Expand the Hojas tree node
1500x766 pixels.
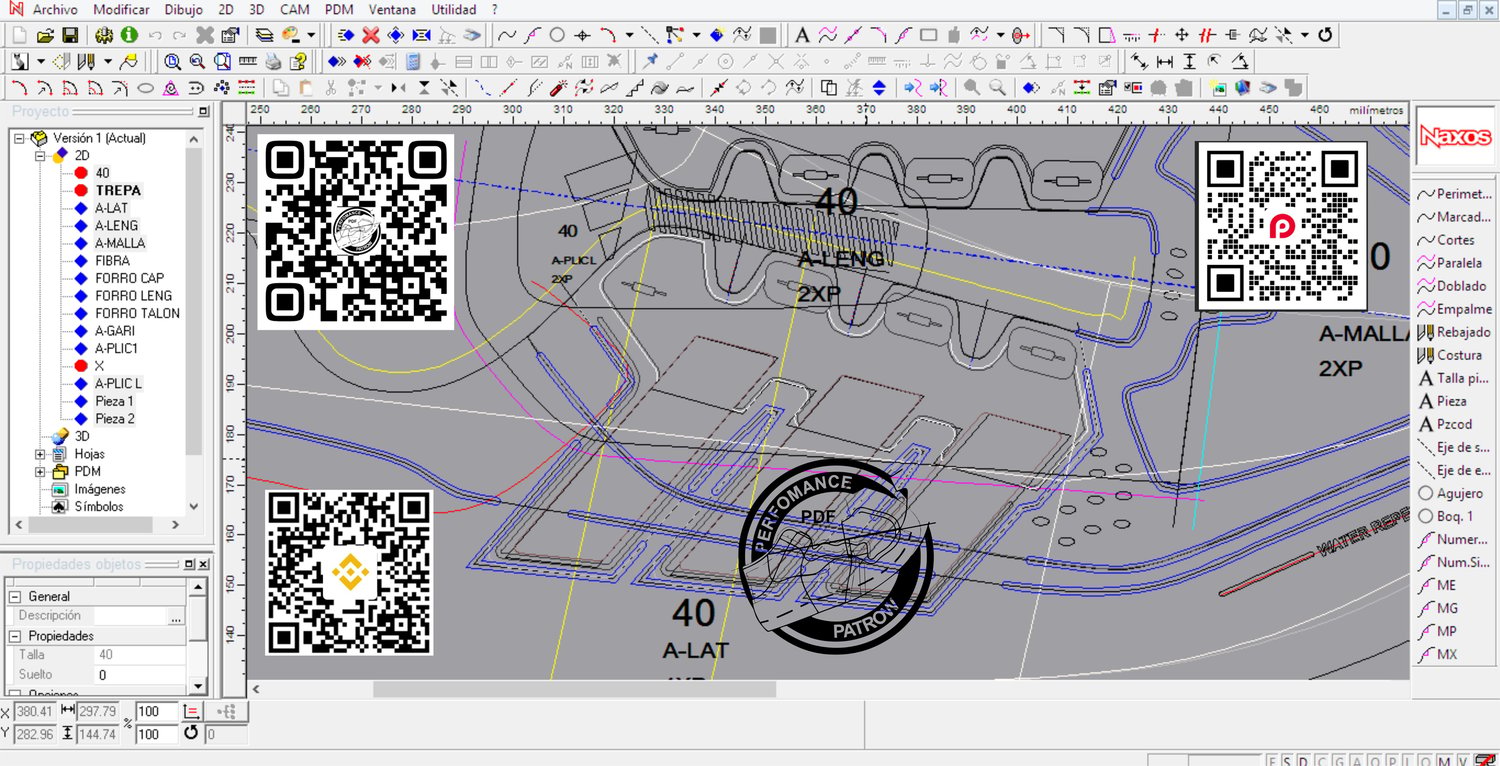point(40,454)
